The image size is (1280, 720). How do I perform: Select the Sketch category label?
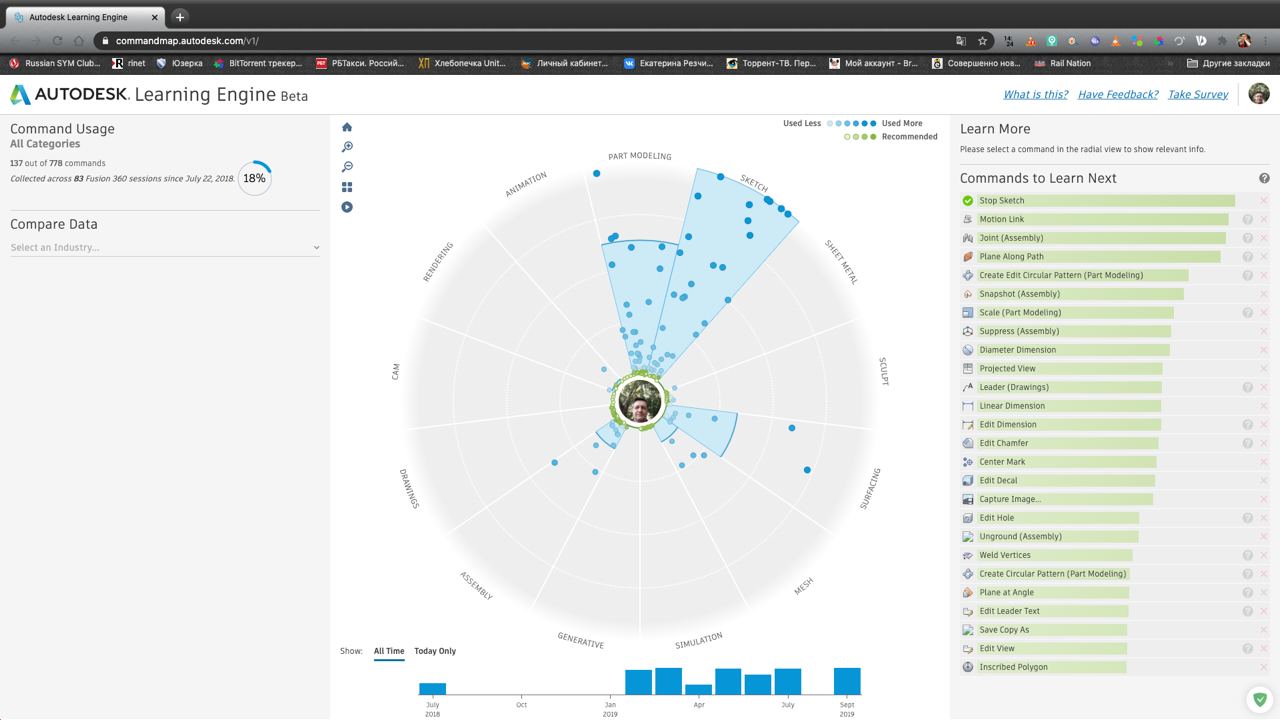click(x=754, y=184)
